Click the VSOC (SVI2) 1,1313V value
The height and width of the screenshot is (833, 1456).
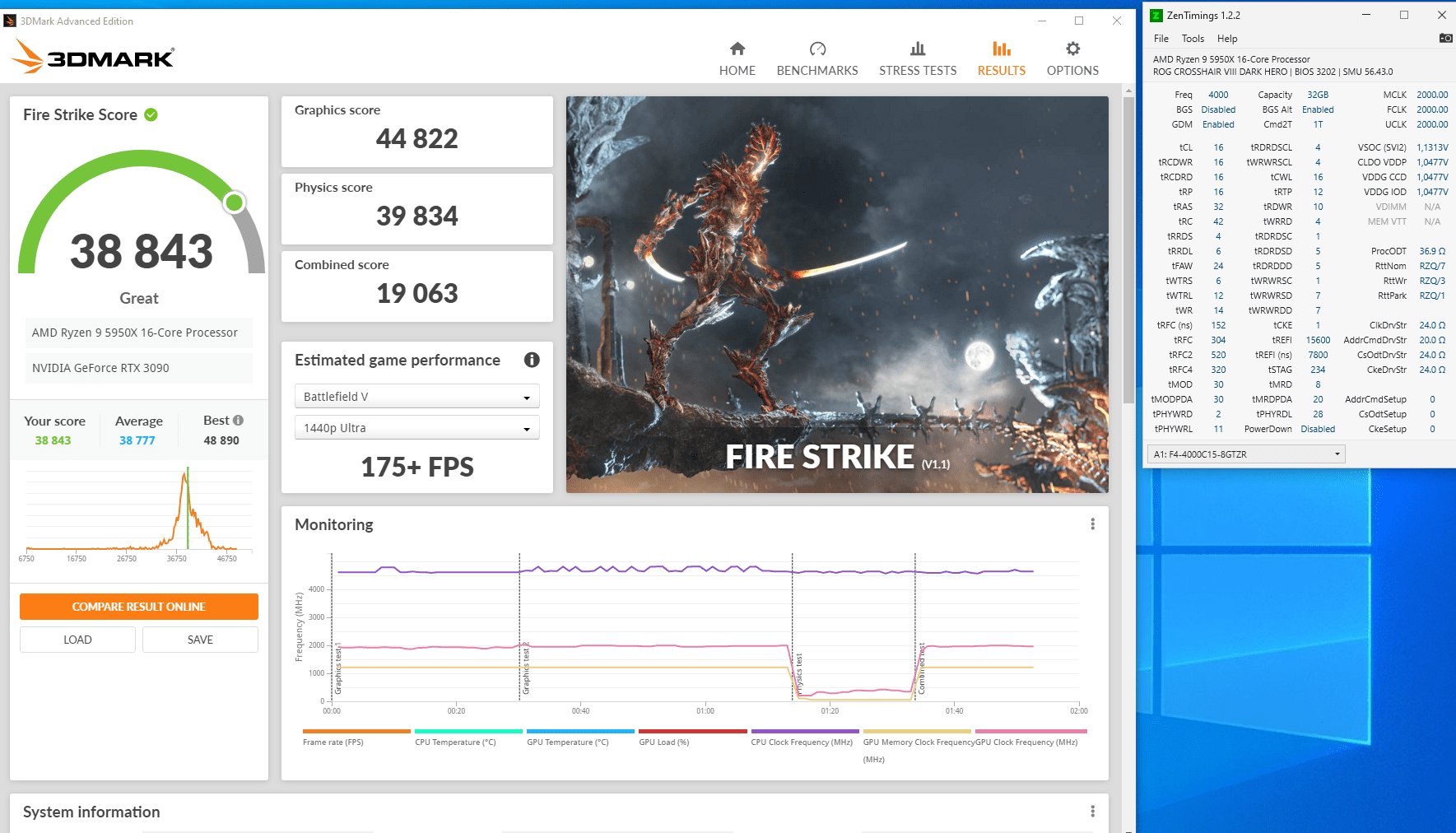tap(1432, 147)
